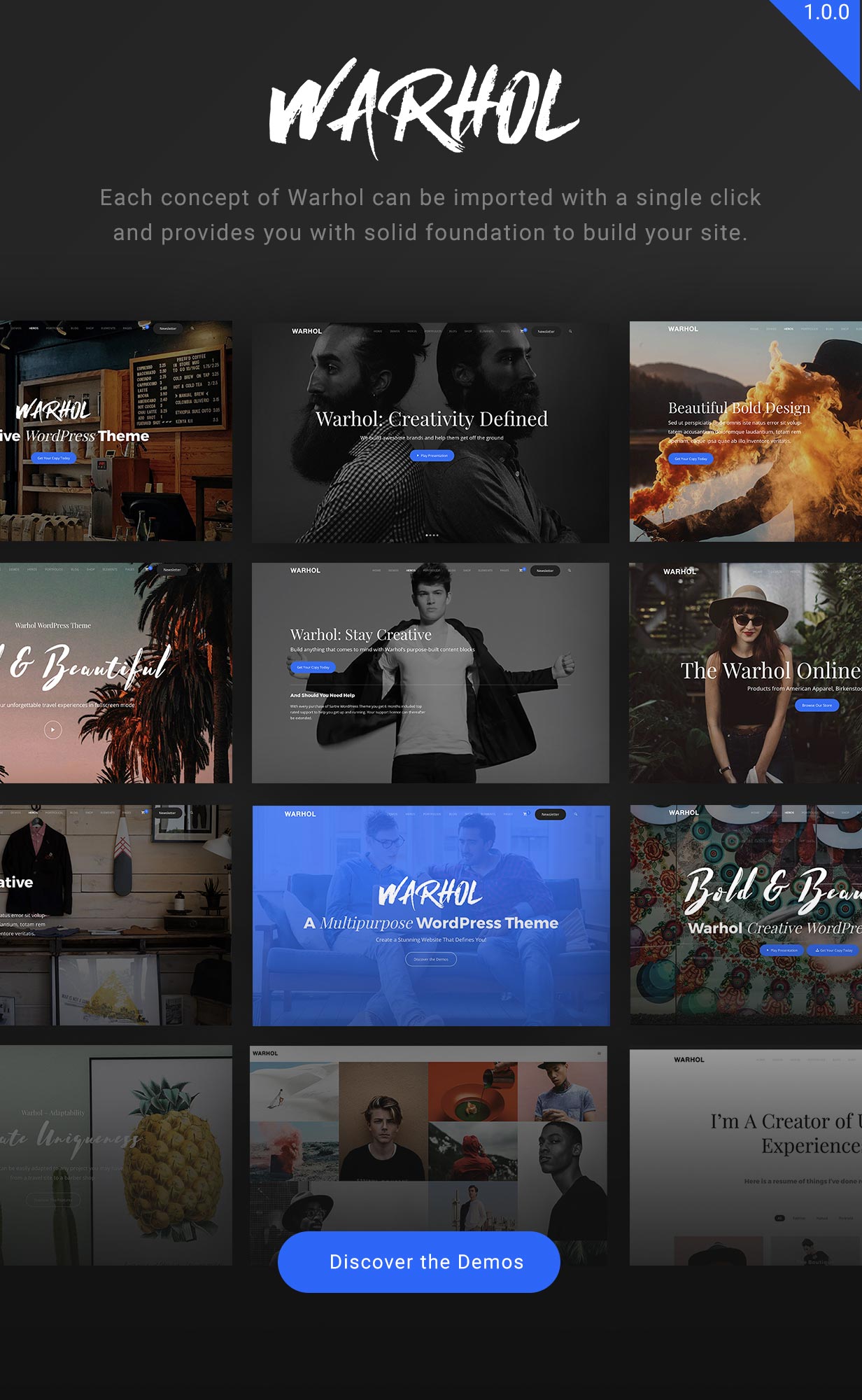The height and width of the screenshot is (1400, 862).
Task: Click the WARHOL logo in portfolio grid demo
Action: click(265, 1053)
